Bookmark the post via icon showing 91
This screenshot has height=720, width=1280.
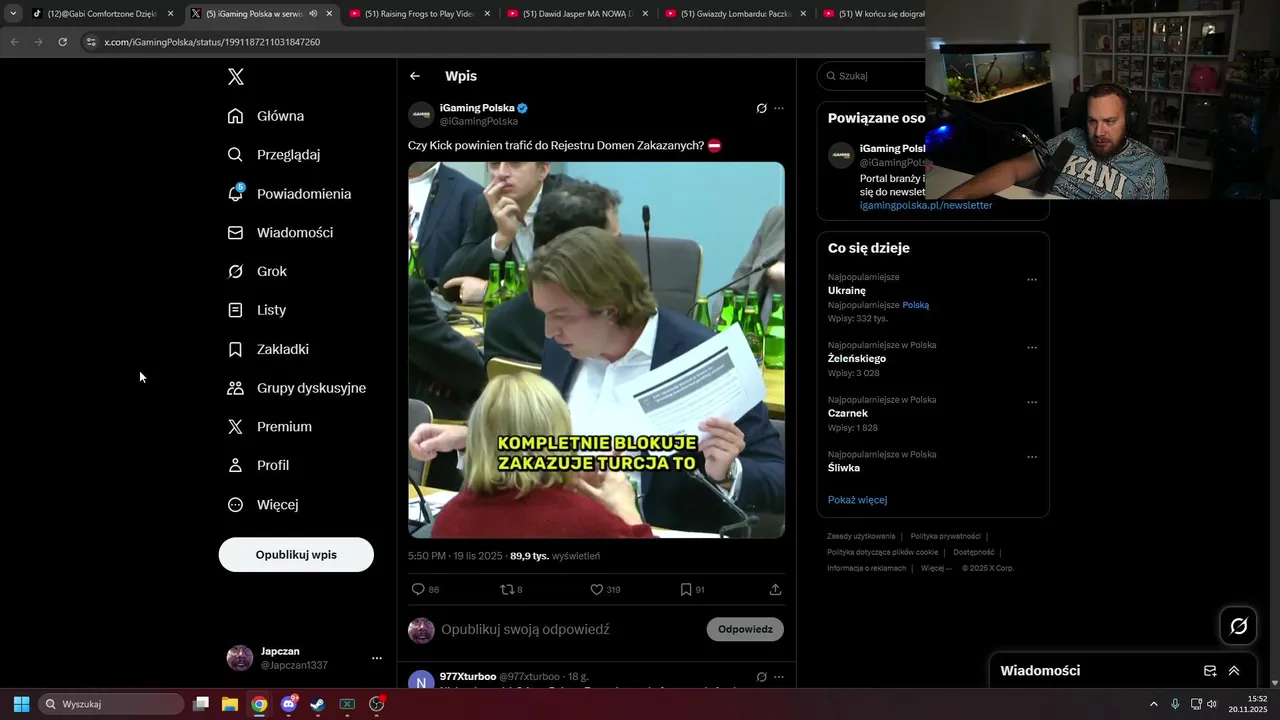(686, 590)
